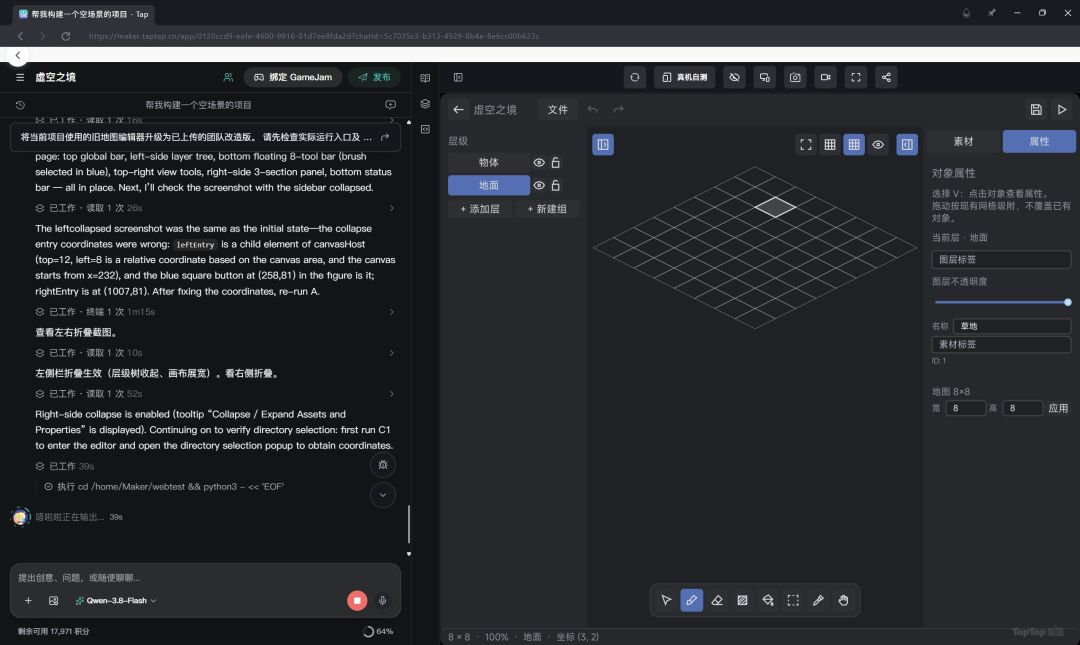
Task: Activate the paint bucket tool
Action: coord(768,600)
